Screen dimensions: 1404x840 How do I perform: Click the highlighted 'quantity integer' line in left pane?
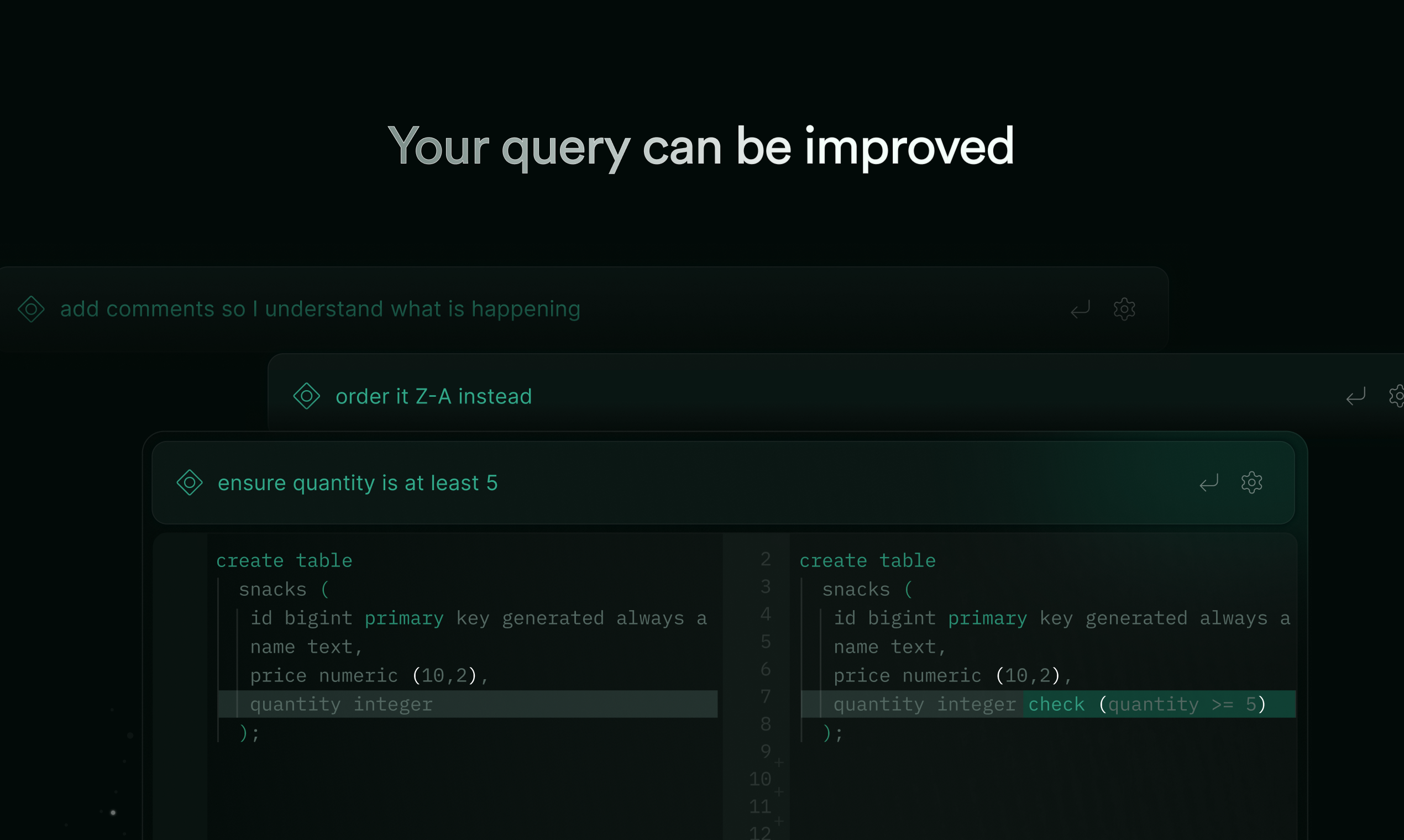coord(342,704)
